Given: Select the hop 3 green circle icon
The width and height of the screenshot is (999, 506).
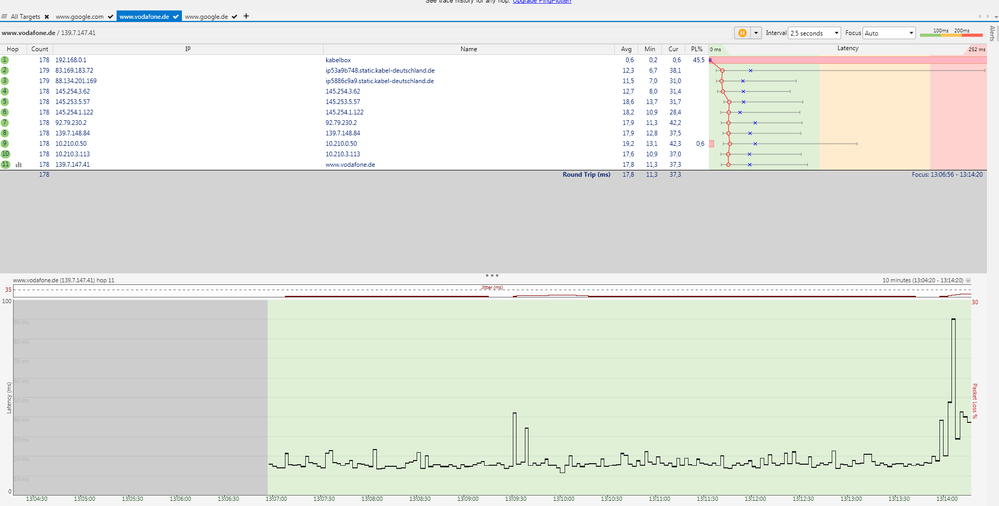Looking at the screenshot, I should [5, 81].
